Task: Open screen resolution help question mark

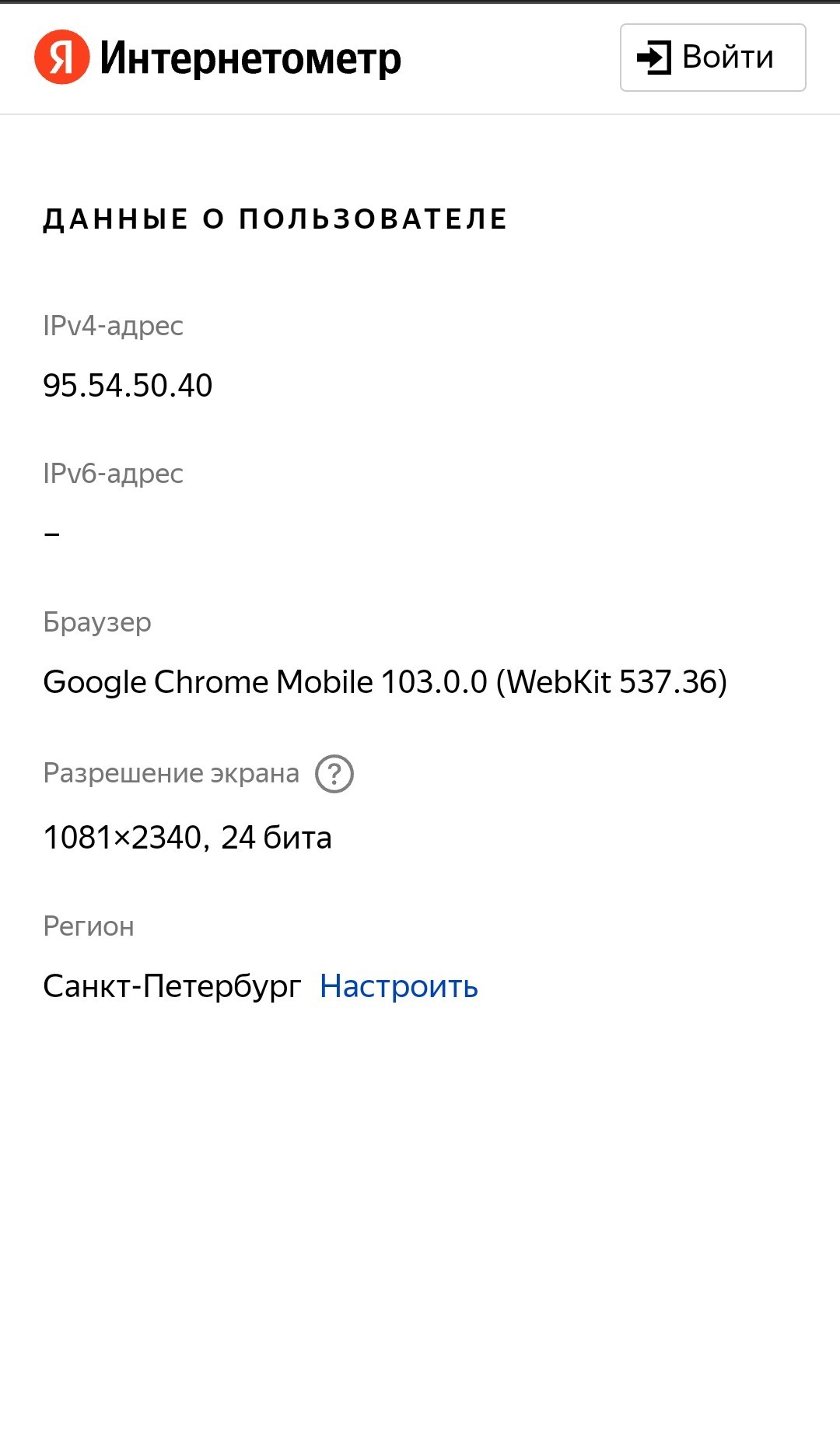Action: (334, 774)
